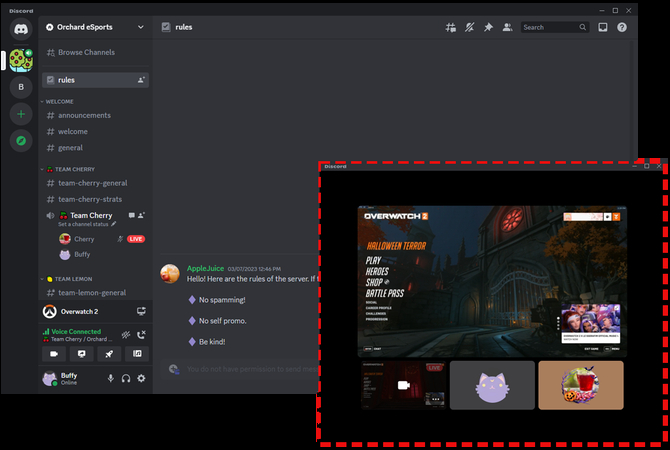670x450 pixels.
Task: Click the Search field in header
Action: coord(555,27)
